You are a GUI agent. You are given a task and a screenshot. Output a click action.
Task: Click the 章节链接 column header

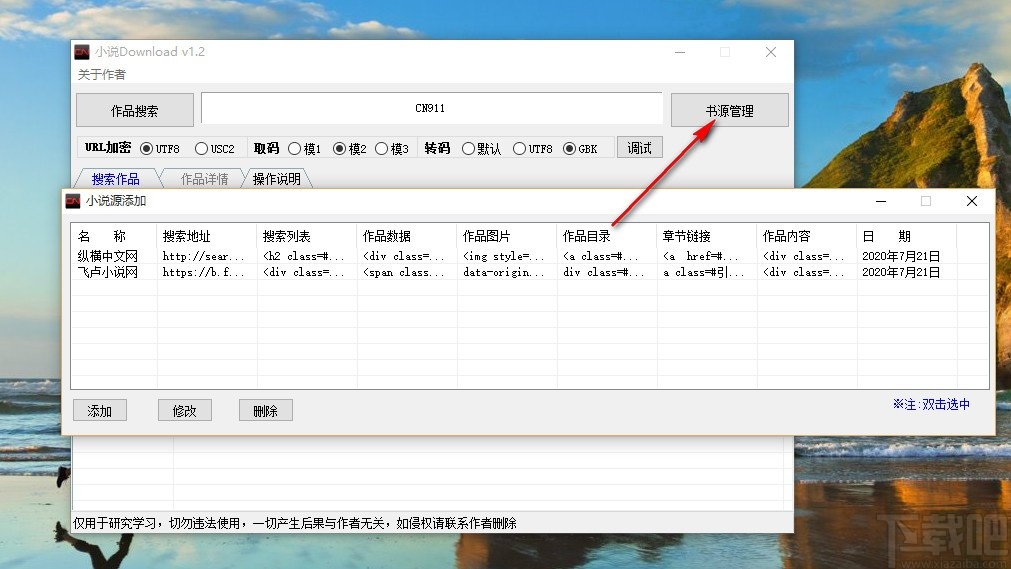[707, 236]
